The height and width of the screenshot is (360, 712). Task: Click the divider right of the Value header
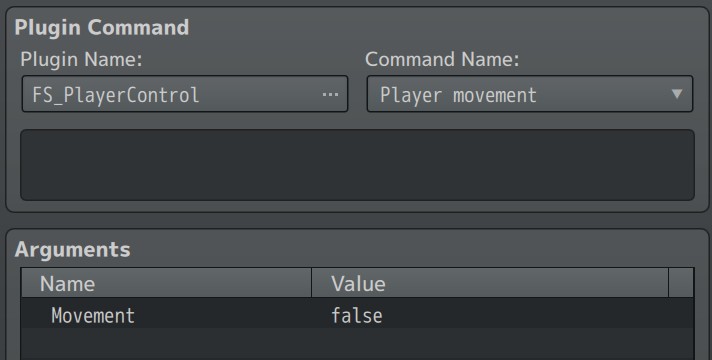tap(668, 283)
